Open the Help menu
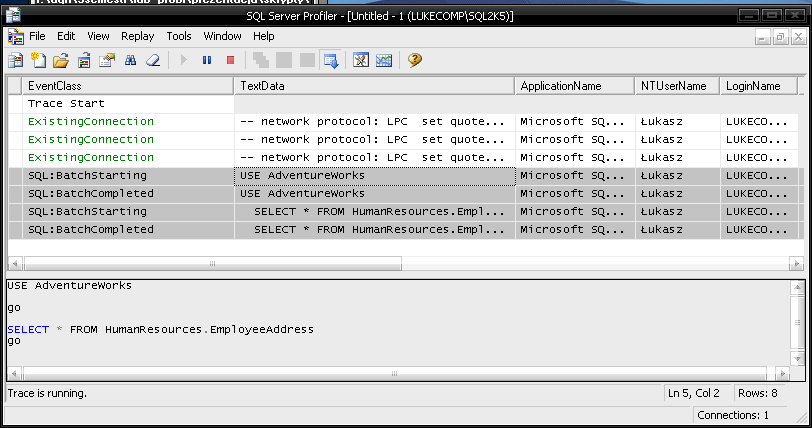The height and width of the screenshot is (428, 812). 264,36
